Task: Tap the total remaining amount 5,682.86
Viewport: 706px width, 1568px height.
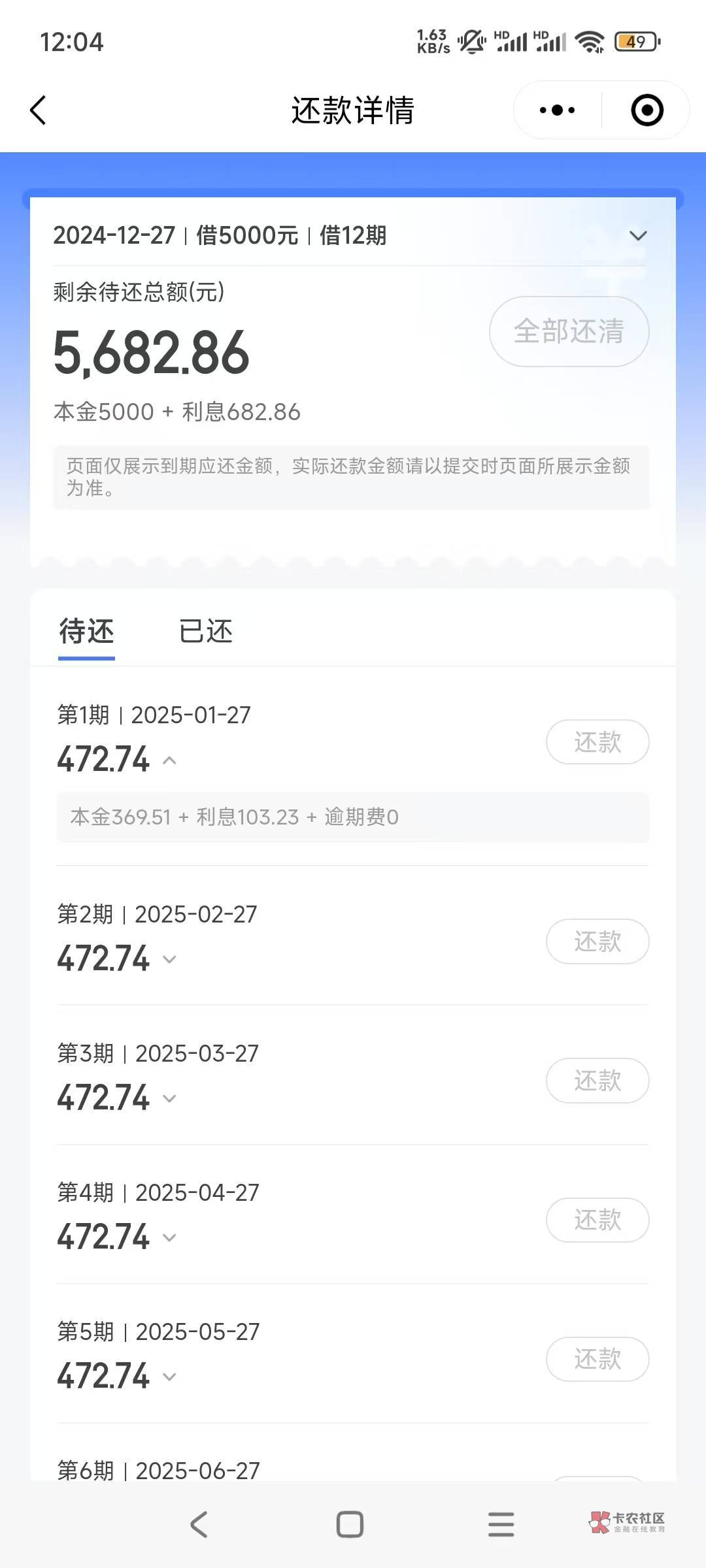Action: [151, 353]
